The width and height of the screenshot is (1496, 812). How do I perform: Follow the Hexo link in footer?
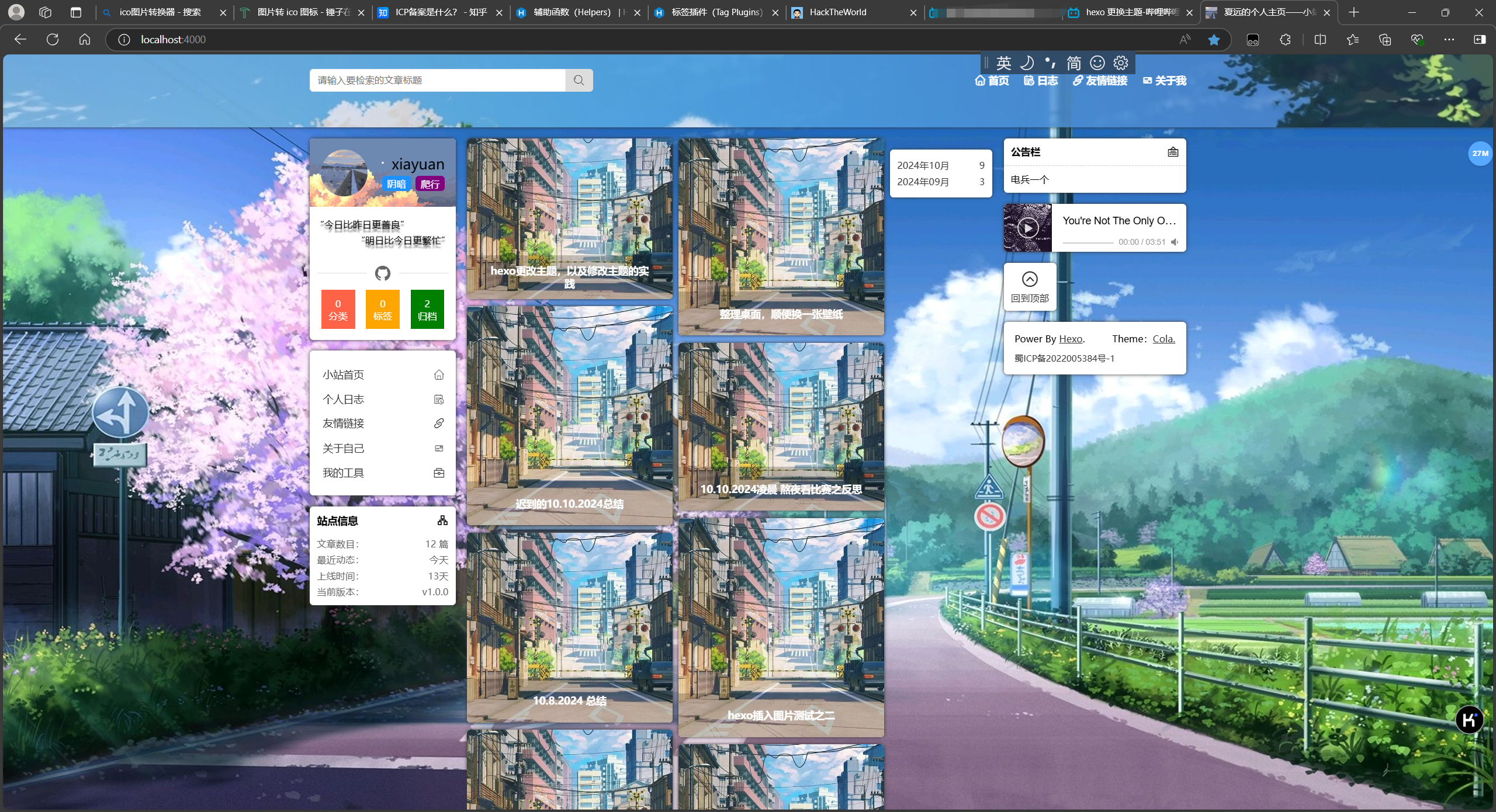[1071, 339]
